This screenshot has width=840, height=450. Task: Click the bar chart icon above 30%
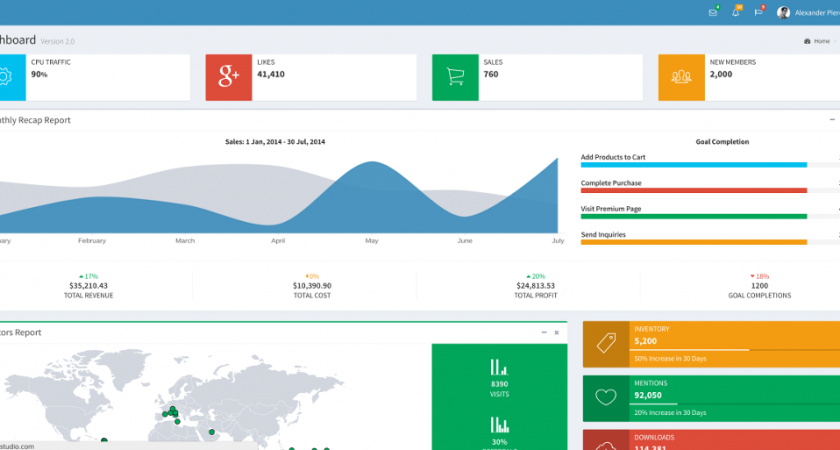pyautogui.click(x=499, y=425)
